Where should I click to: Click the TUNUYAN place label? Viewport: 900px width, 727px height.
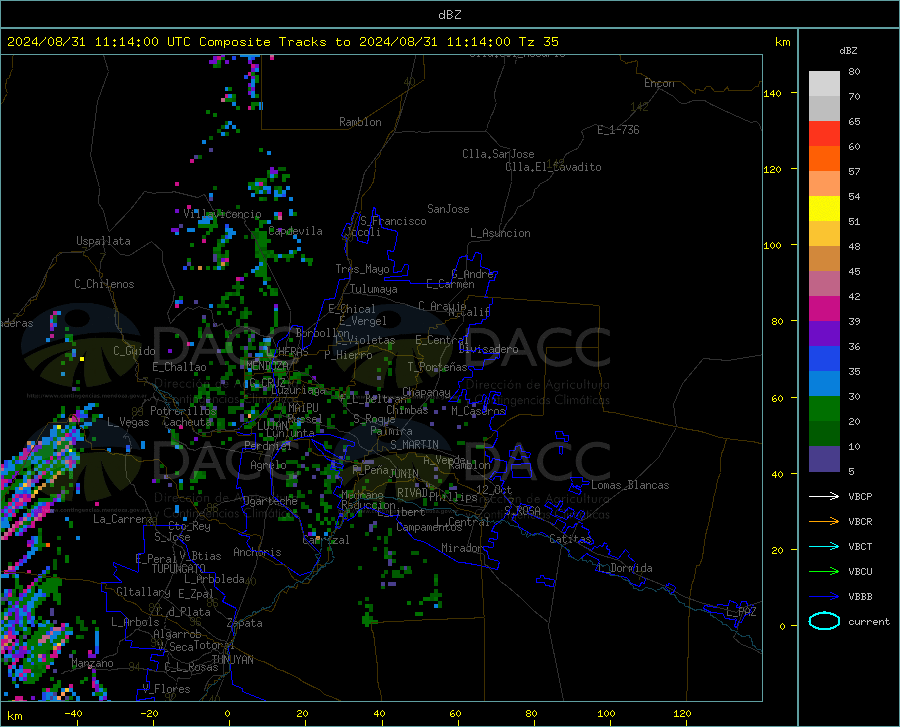click(x=232, y=660)
